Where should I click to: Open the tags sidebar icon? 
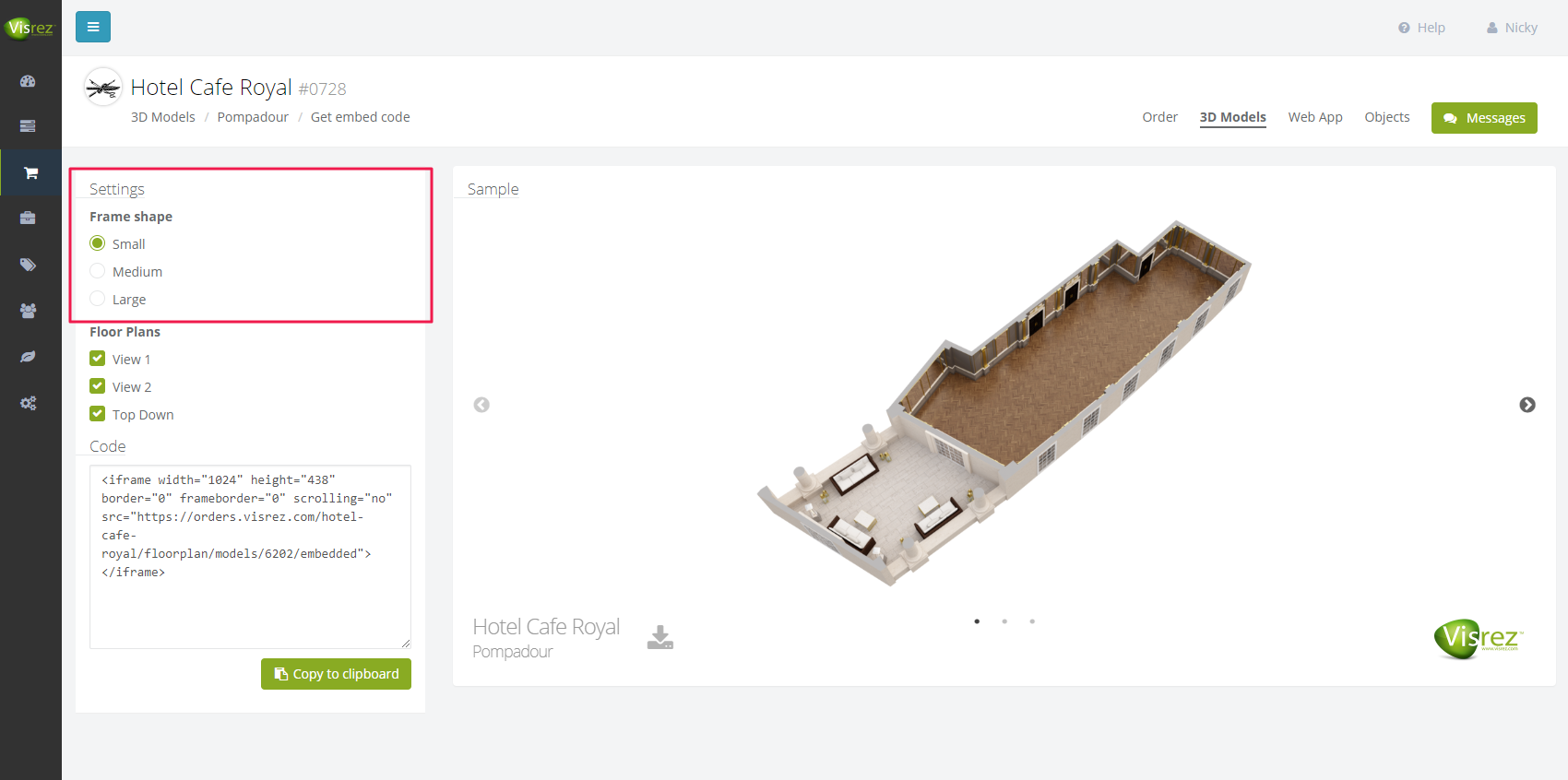point(29,265)
